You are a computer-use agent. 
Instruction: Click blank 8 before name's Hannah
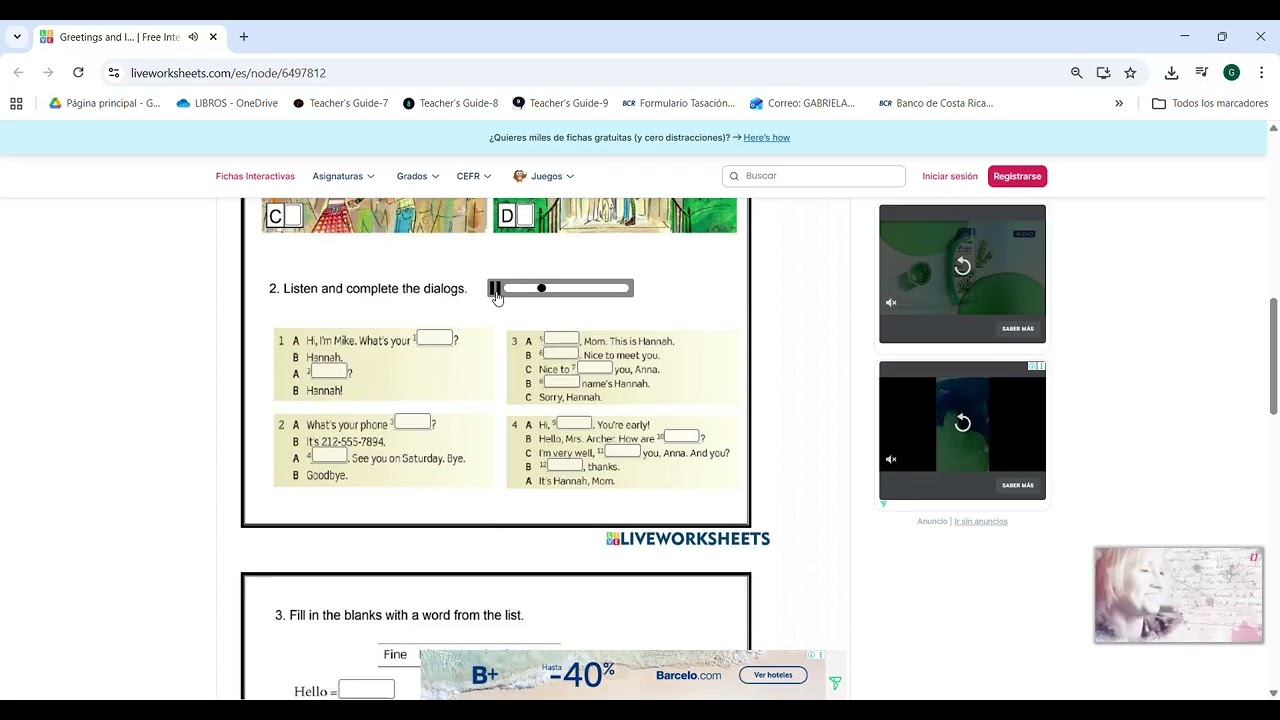click(x=561, y=381)
